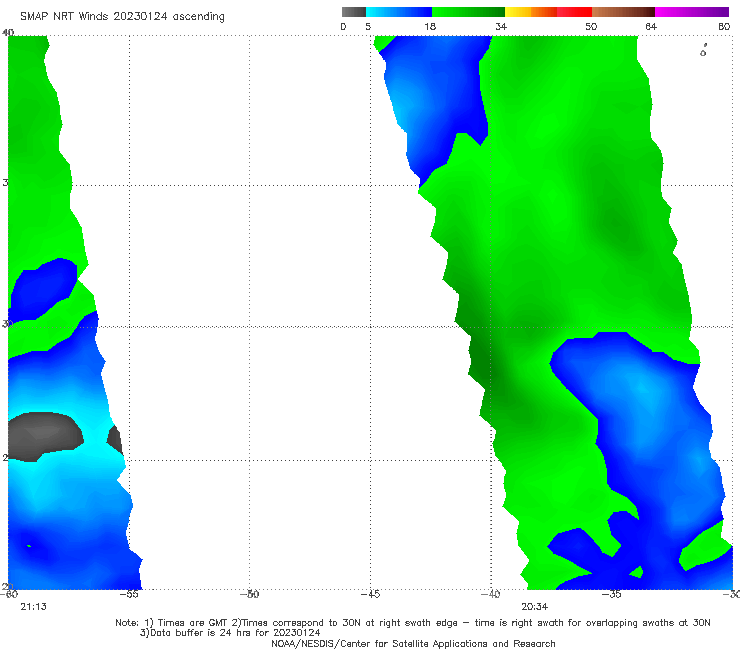Image resolution: width=740 pixels, height=650 pixels.
Task: Click the latitude label 40 at the top left
Action: [x=8, y=33]
